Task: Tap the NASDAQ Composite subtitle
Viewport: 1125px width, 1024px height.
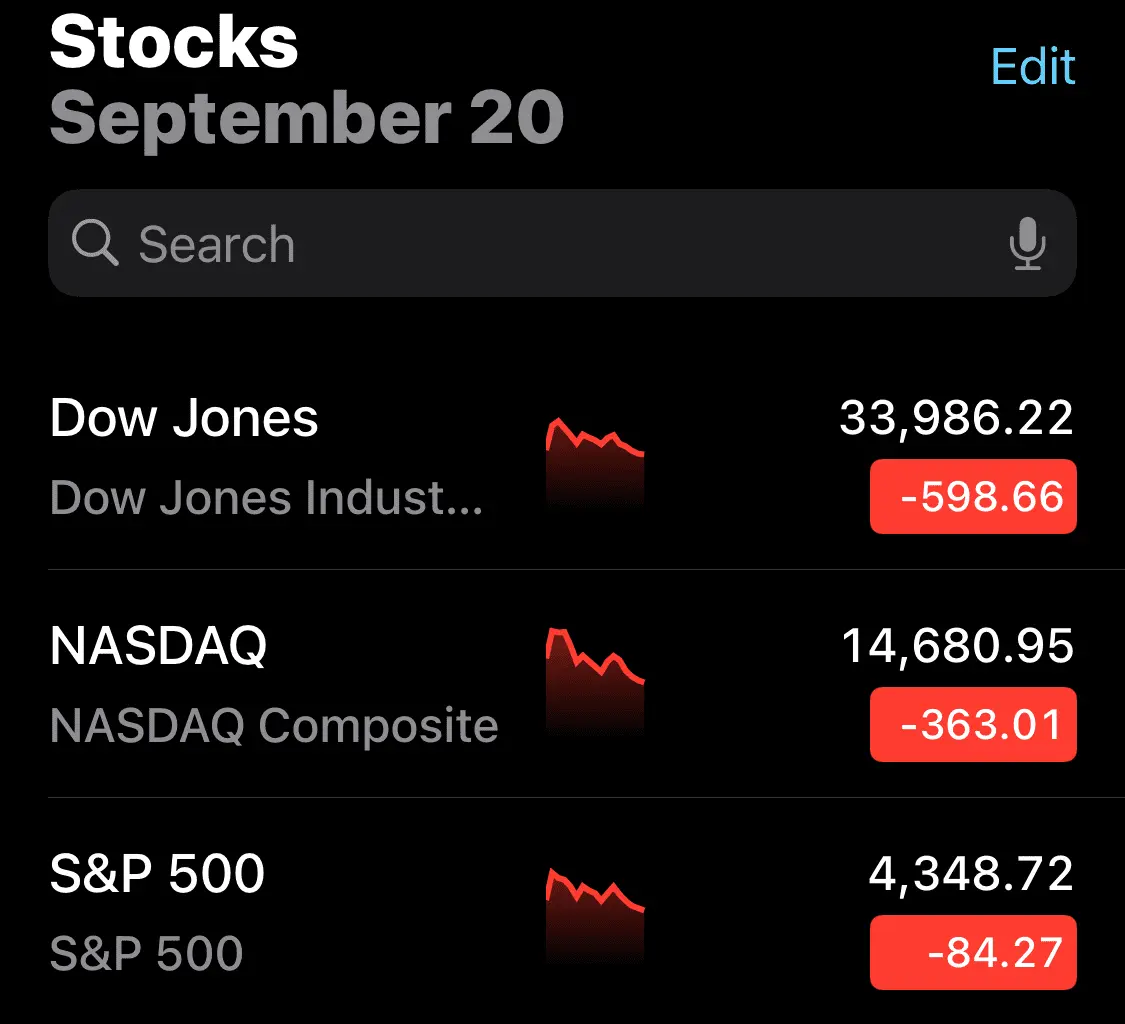Action: point(274,725)
